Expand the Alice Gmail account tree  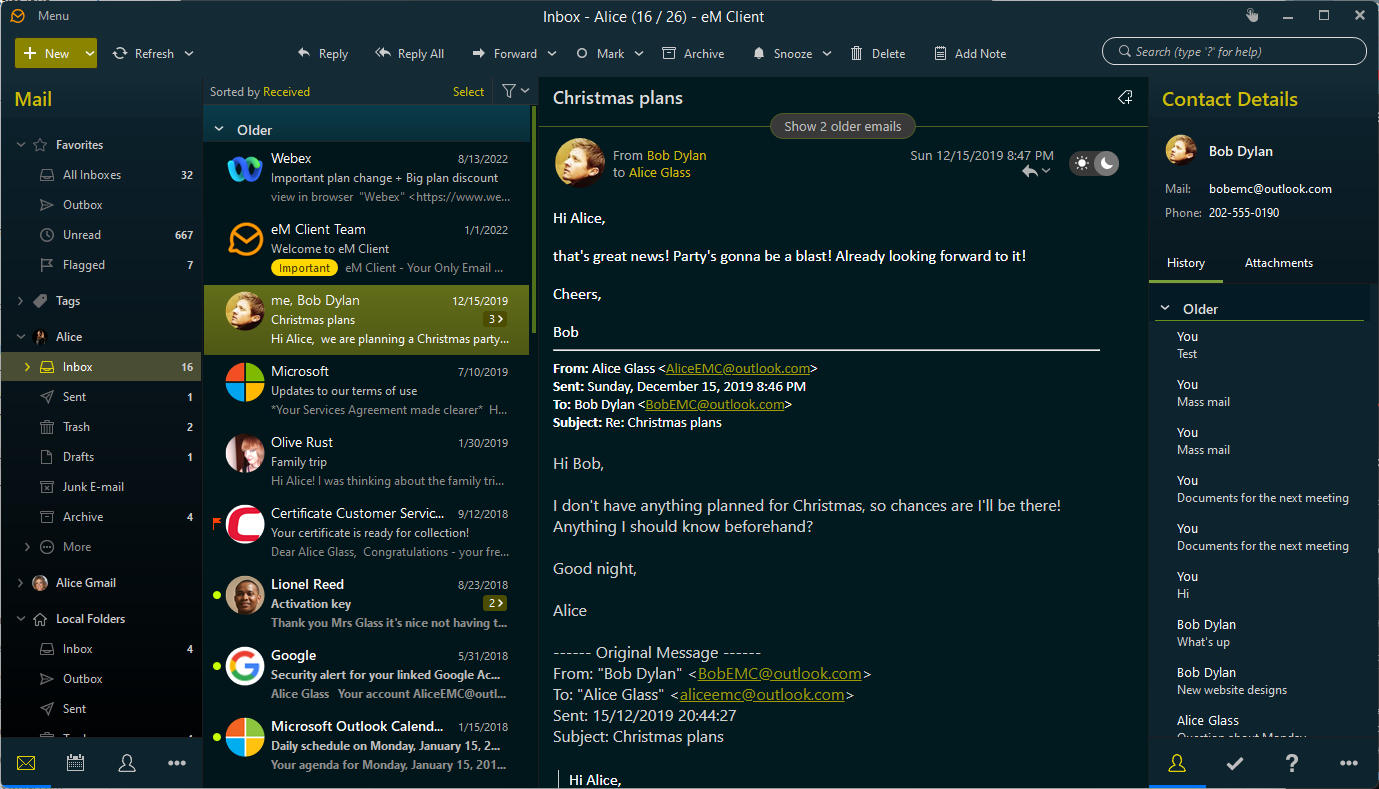click(21, 583)
